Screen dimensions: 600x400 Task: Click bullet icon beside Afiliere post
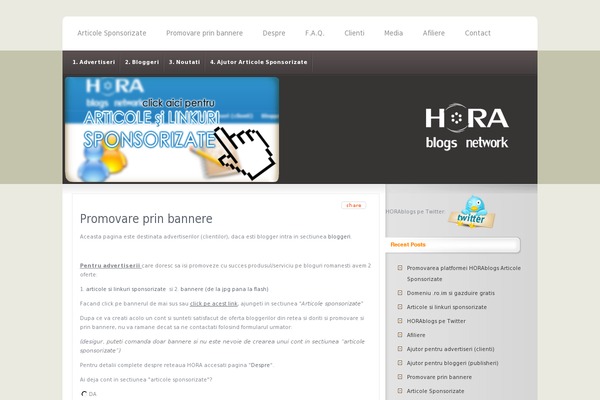point(400,335)
